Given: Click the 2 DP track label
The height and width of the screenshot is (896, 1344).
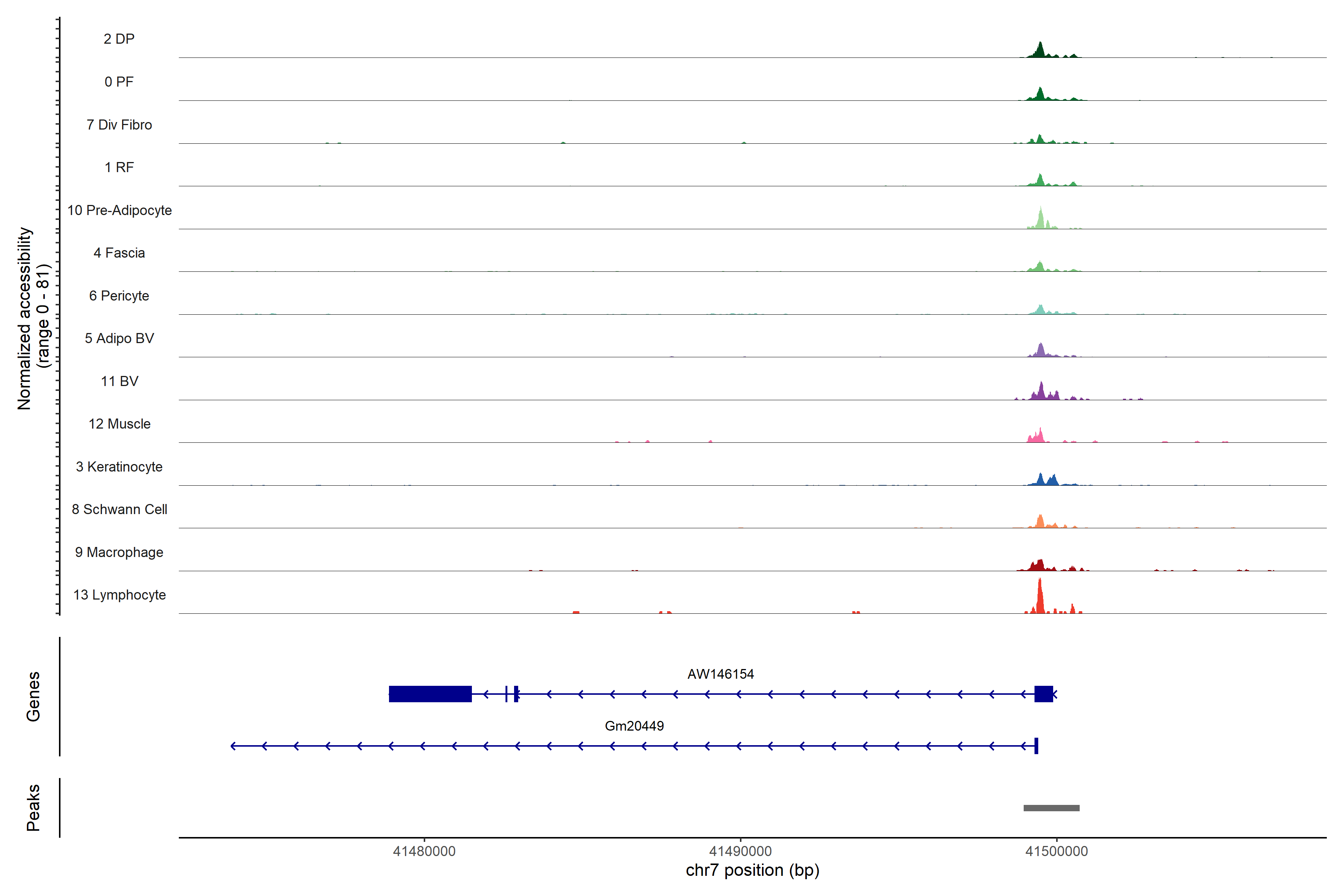Looking at the screenshot, I should 119,39.
